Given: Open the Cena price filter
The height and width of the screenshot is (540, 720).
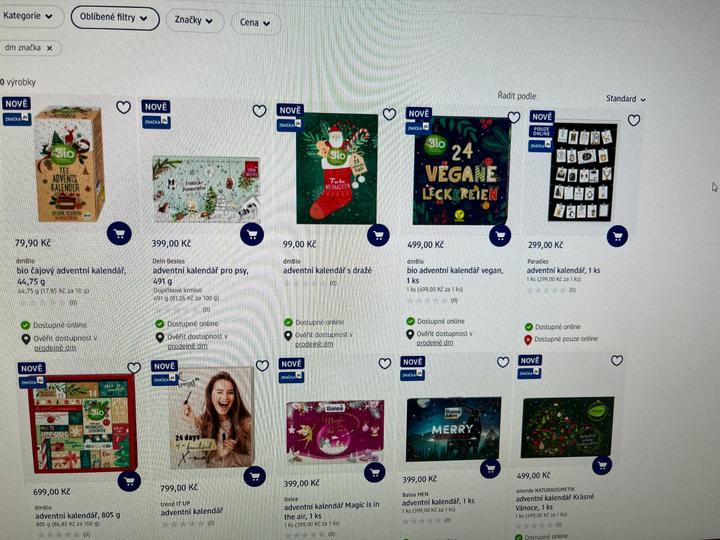Looking at the screenshot, I should tap(255, 22).
